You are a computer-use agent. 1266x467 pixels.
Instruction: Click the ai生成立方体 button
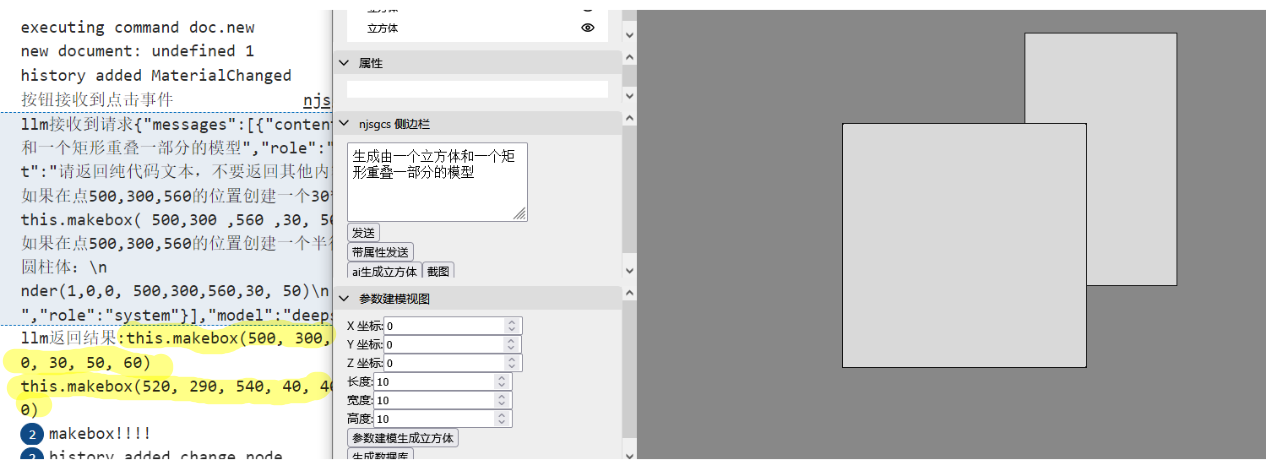click(384, 271)
